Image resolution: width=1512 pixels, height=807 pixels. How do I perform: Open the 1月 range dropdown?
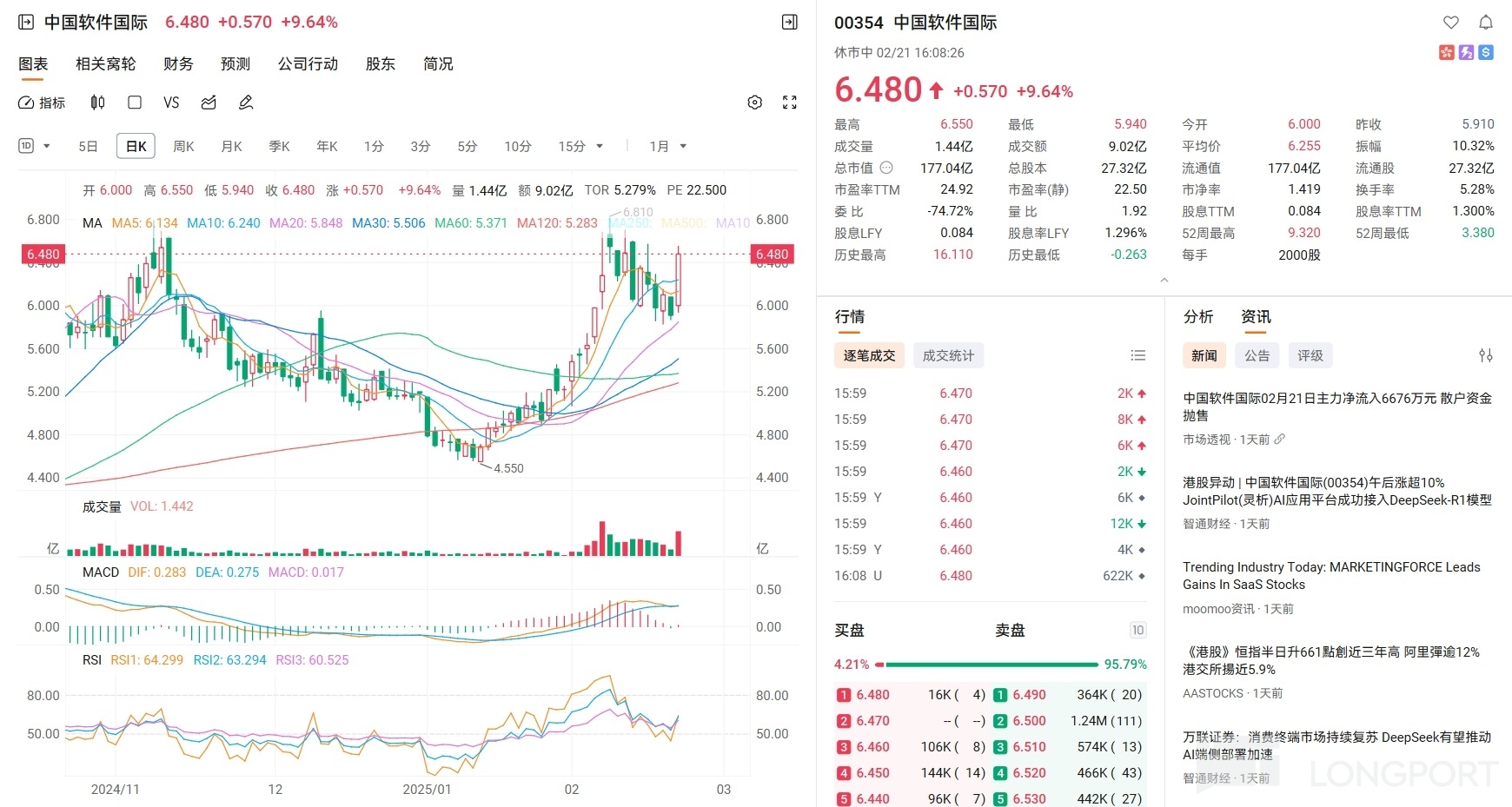pyautogui.click(x=667, y=146)
